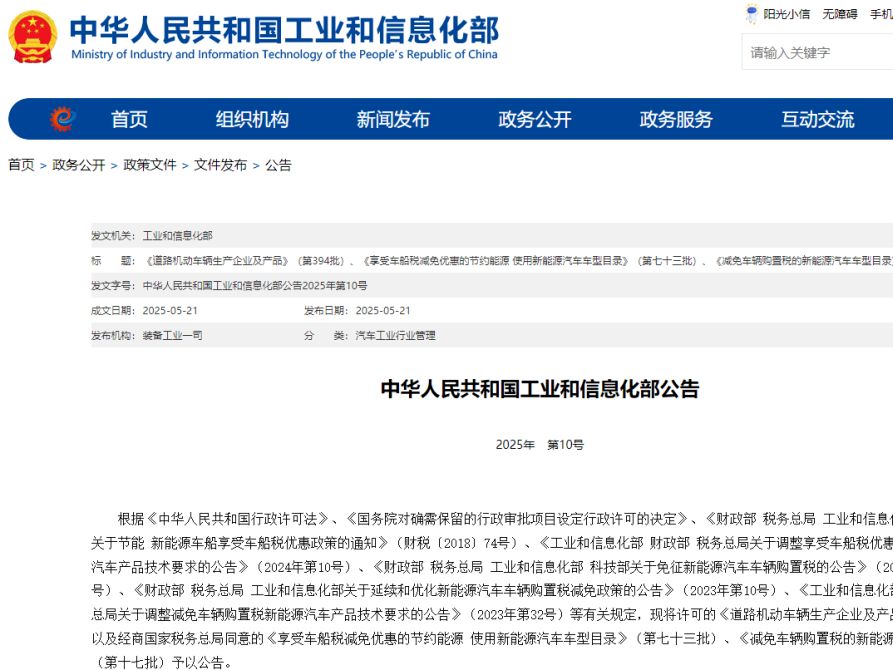Click the announcement heading 中华人民共和国工业和信息化部公告

click(x=540, y=389)
